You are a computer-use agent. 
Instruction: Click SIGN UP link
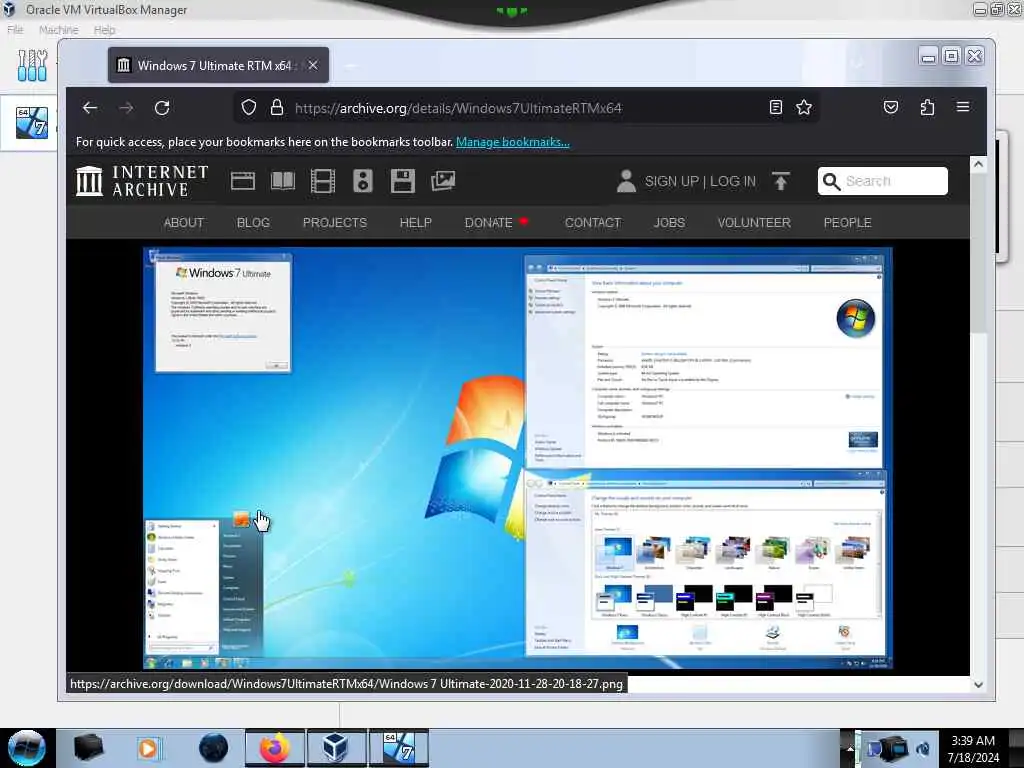[x=672, y=182]
